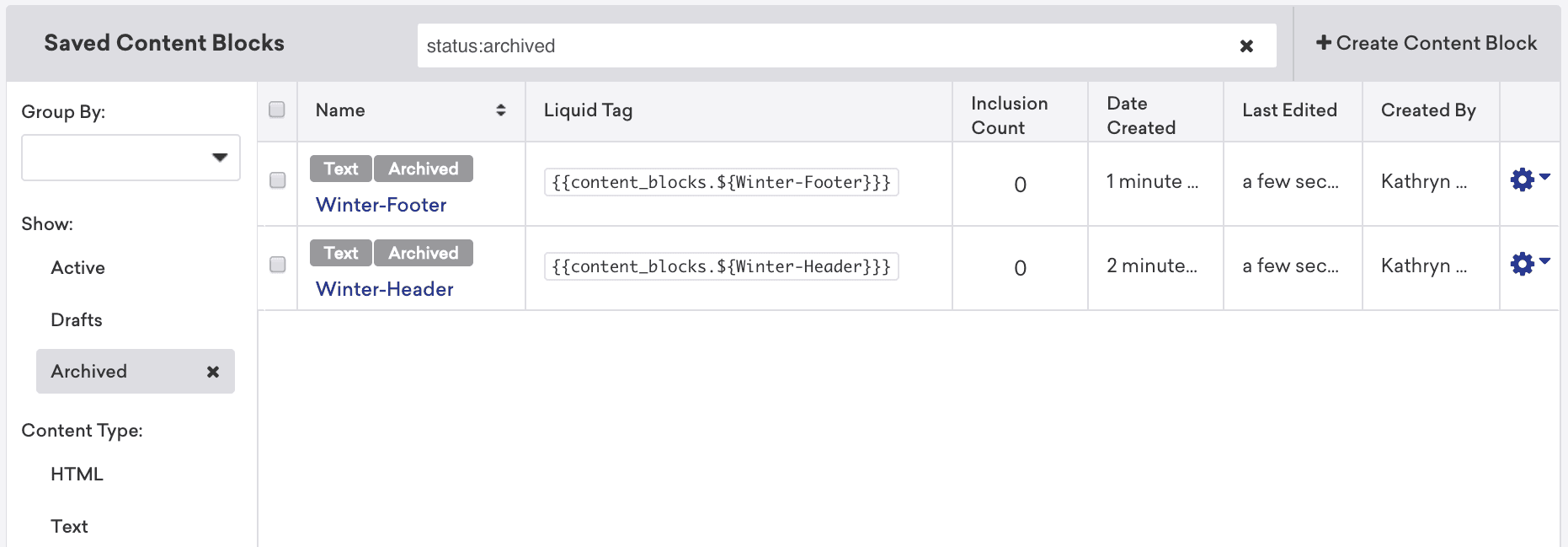Filter by HTML content type
Image resolution: width=1568 pixels, height=547 pixels.
[77, 475]
